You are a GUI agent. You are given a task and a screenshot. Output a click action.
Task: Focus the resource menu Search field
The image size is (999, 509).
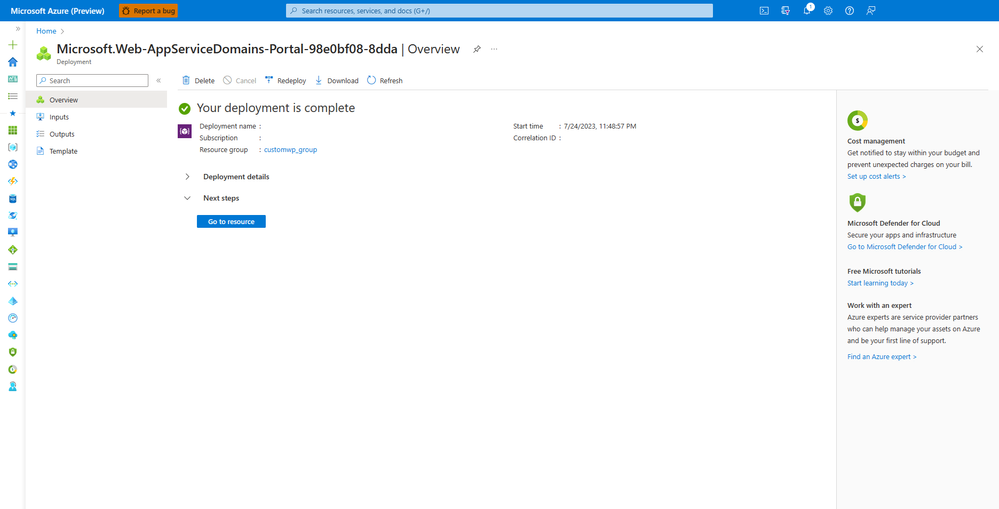pos(92,81)
